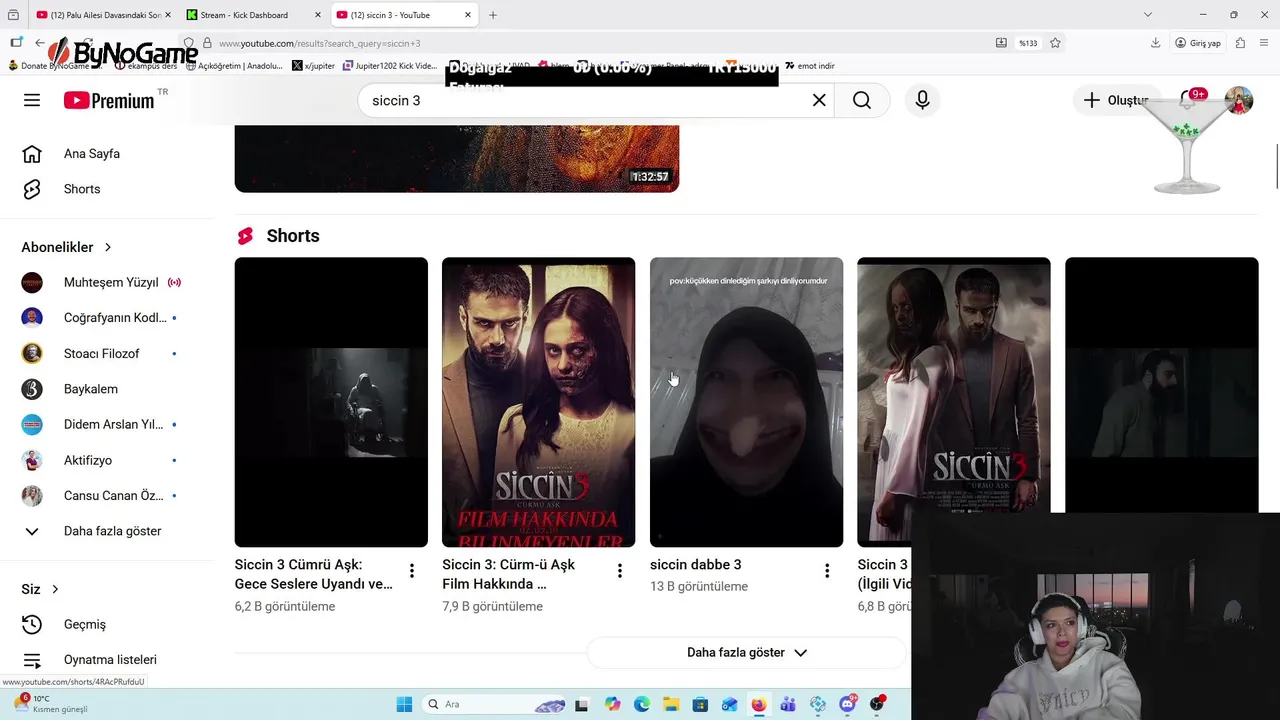Image resolution: width=1280 pixels, height=720 pixels.
Task: Open the YouTube account avatar menu
Action: pyautogui.click(x=1239, y=100)
